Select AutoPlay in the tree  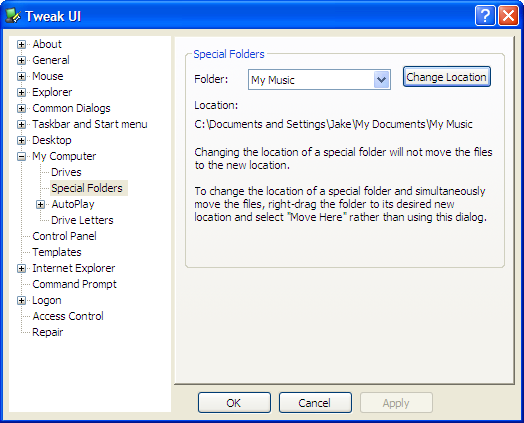73,204
